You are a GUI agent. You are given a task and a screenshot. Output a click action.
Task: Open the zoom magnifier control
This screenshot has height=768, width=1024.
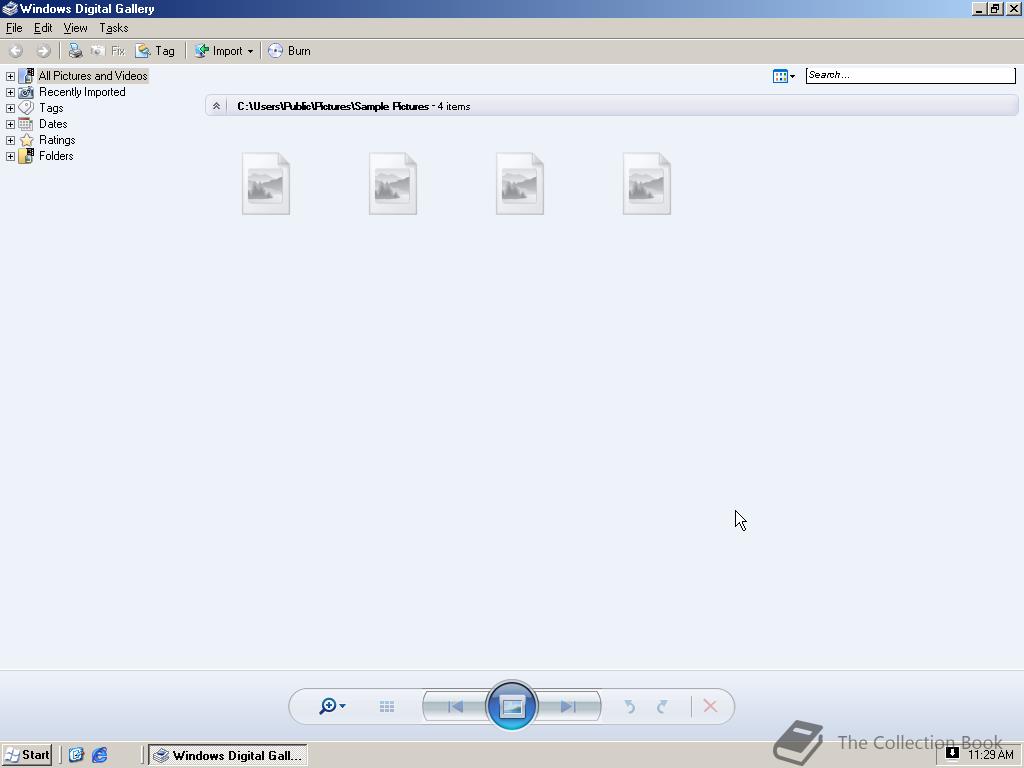click(332, 706)
